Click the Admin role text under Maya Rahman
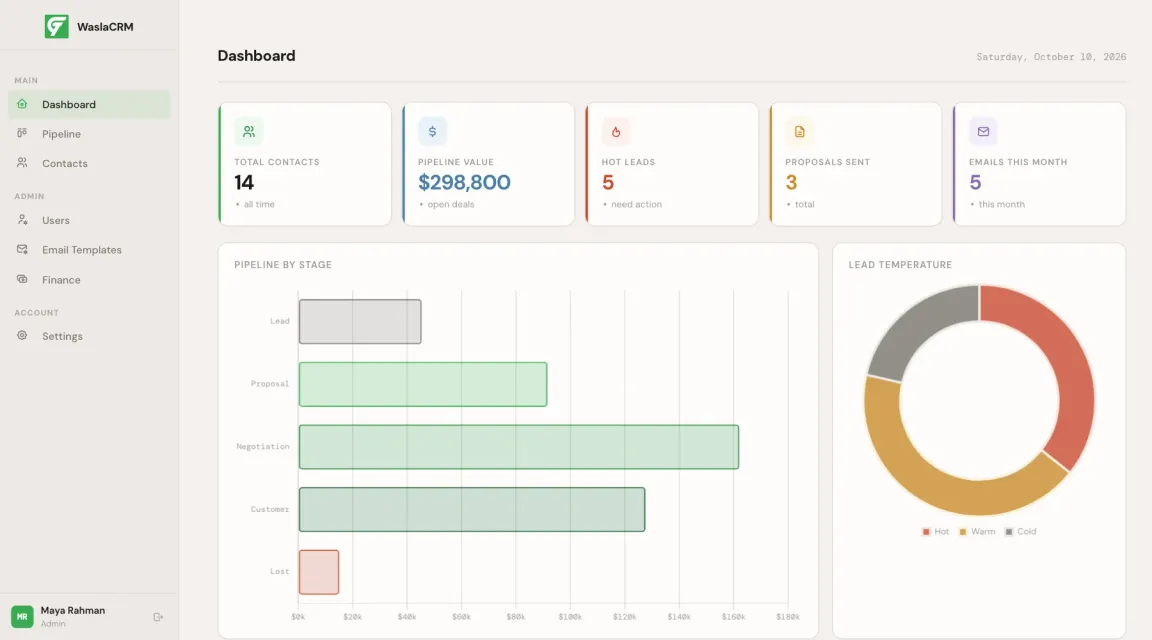 pos(53,624)
